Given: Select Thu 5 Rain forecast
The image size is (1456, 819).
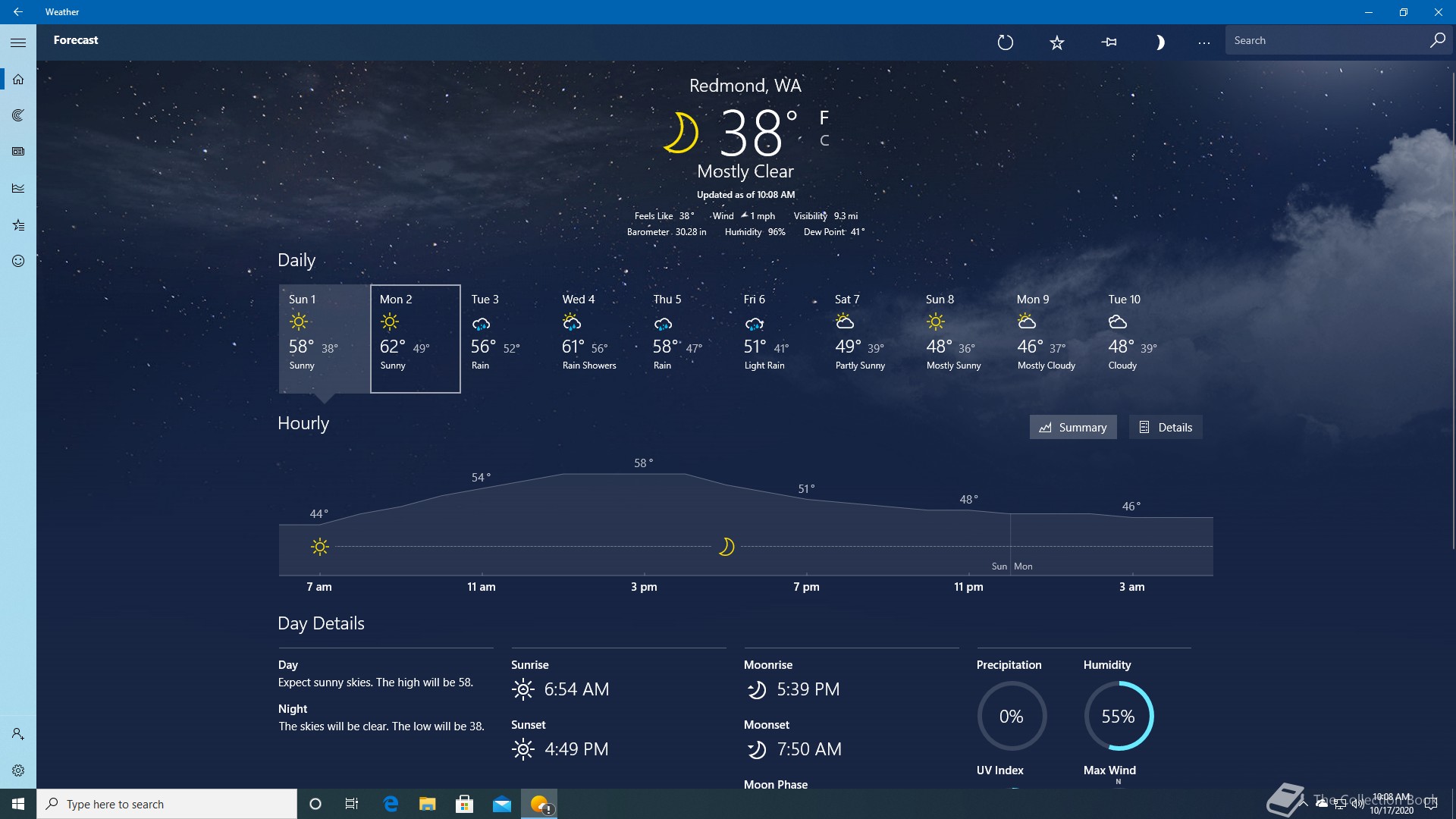Looking at the screenshot, I should 688,339.
